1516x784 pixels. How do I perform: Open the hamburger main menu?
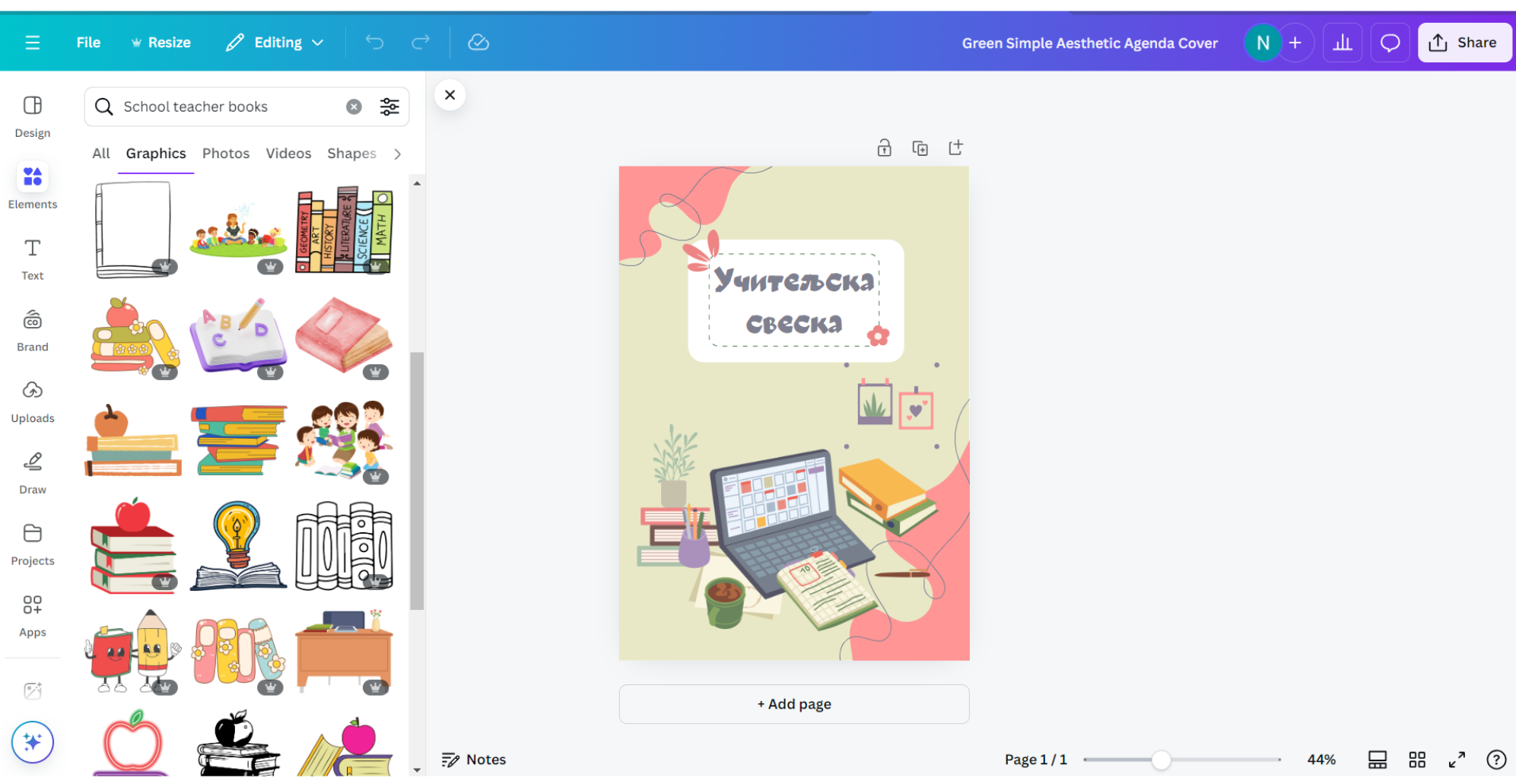click(32, 43)
